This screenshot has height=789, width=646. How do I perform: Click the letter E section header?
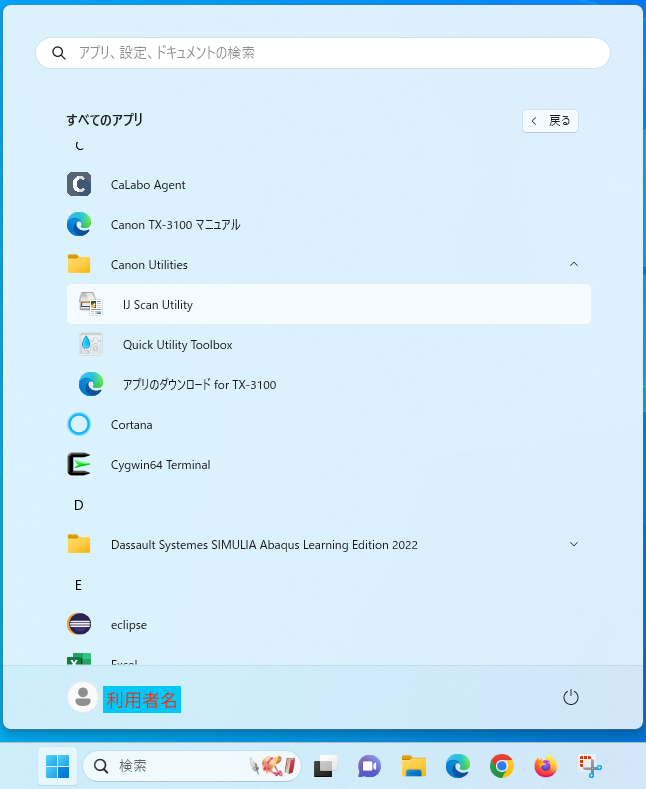coord(78,585)
